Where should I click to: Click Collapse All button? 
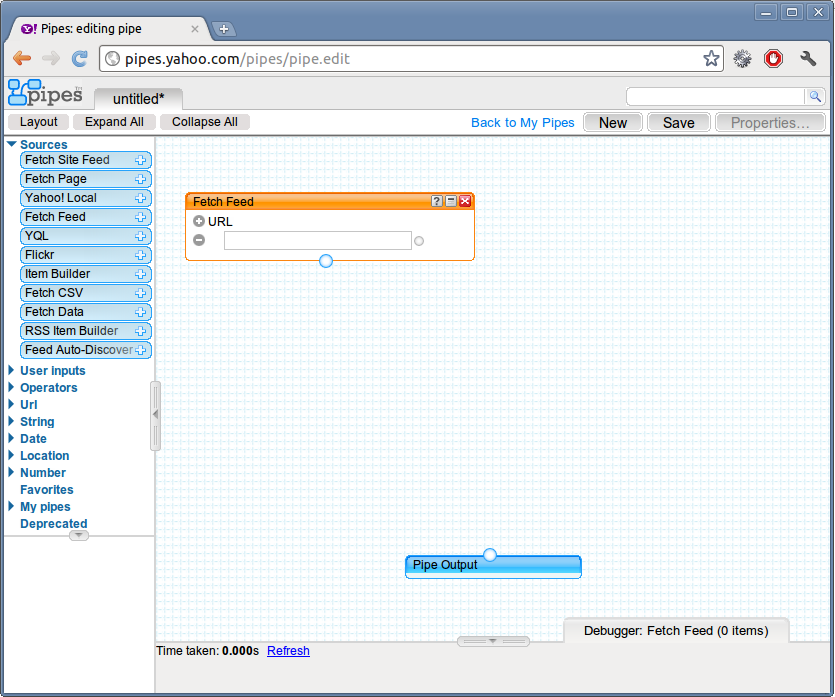[x=205, y=122]
